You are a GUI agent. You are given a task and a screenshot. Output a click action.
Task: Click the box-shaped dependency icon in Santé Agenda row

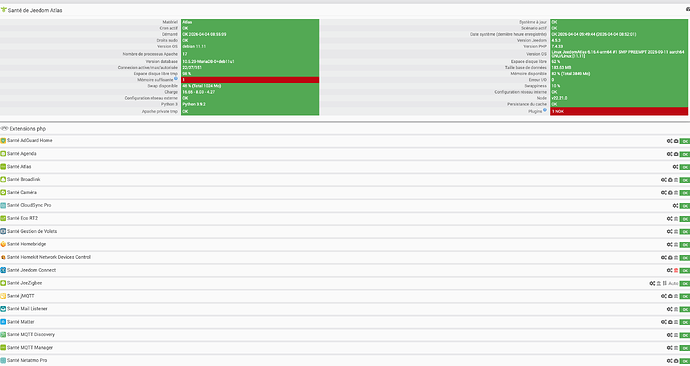click(x=676, y=154)
